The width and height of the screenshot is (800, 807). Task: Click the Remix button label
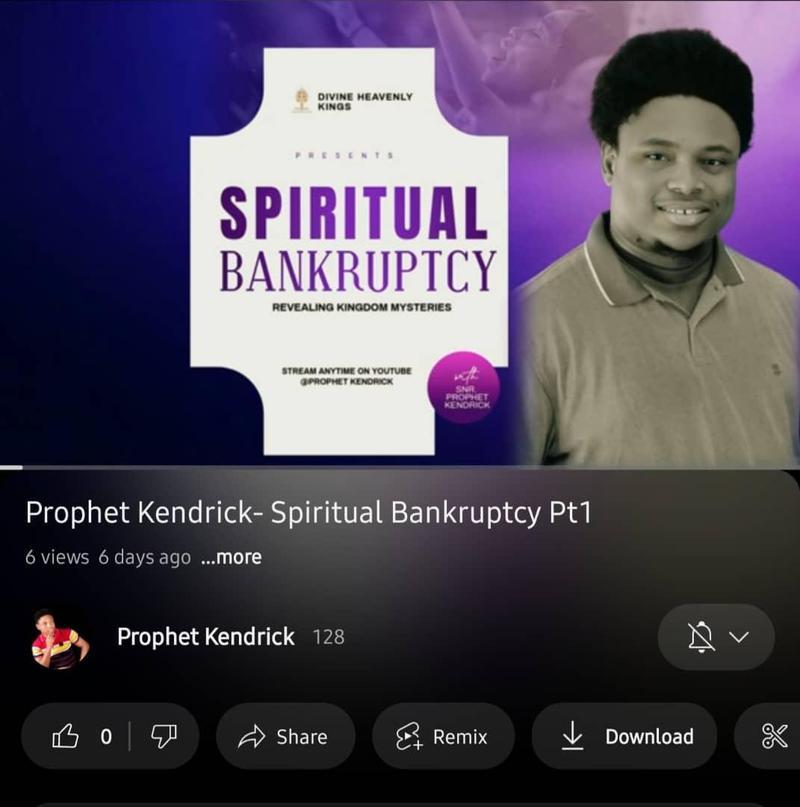460,737
